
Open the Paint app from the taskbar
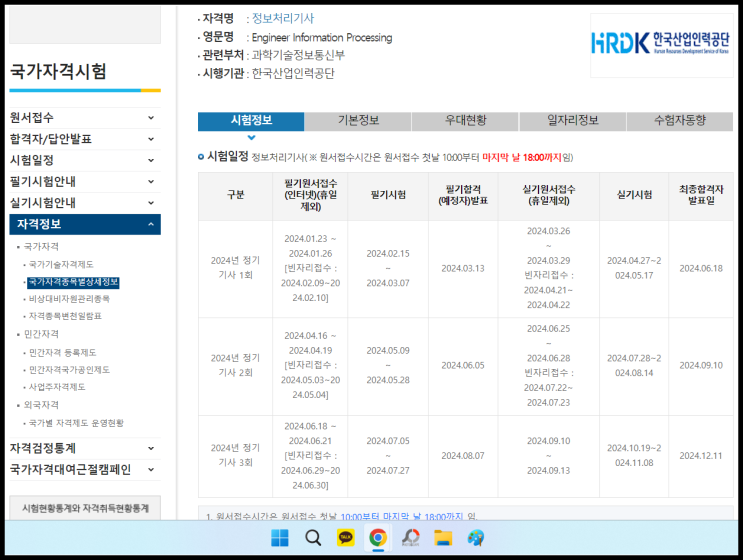[x=476, y=538]
